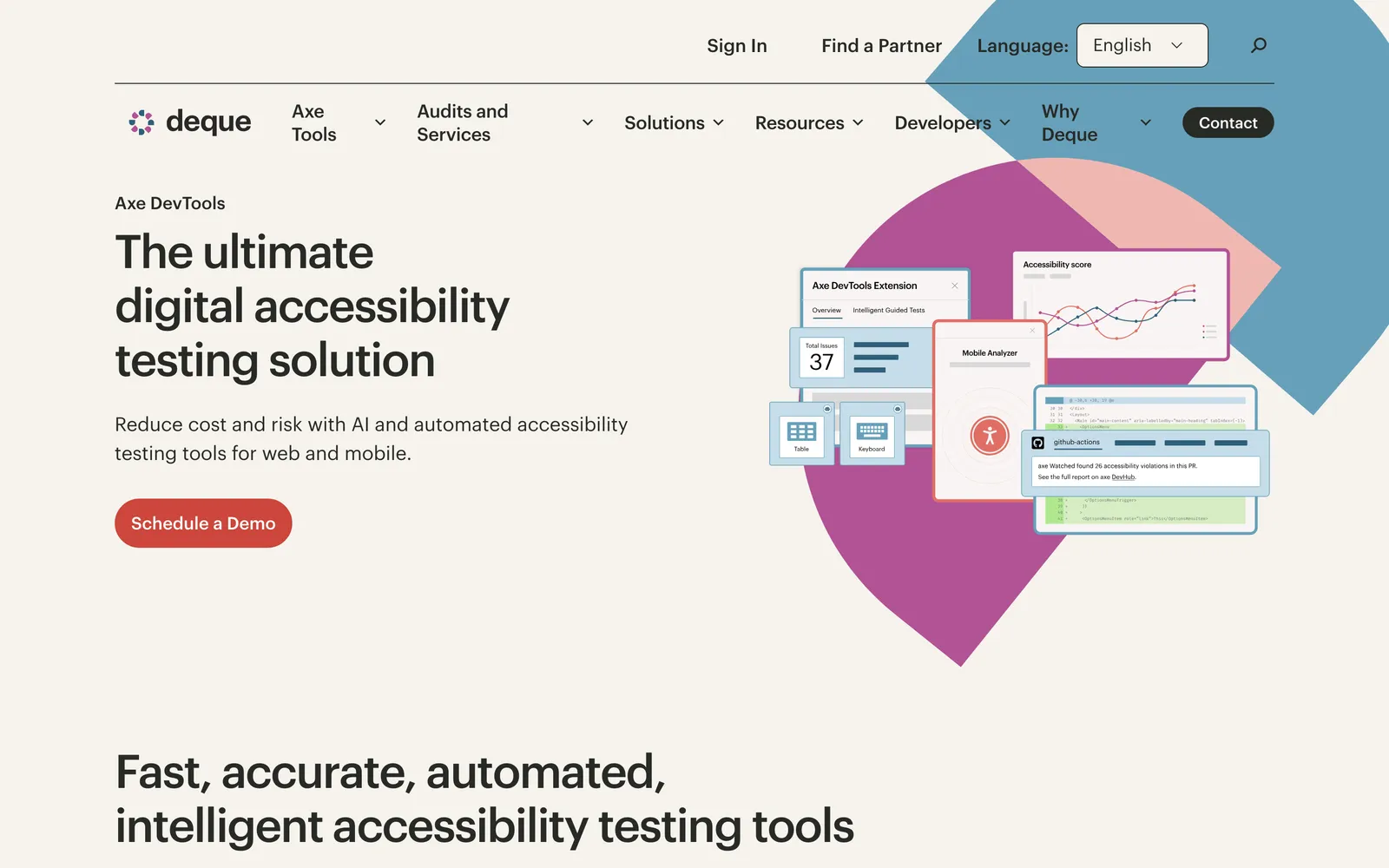Expand the Axe Tools menu chevron
The width and height of the screenshot is (1389, 868).
(x=380, y=122)
